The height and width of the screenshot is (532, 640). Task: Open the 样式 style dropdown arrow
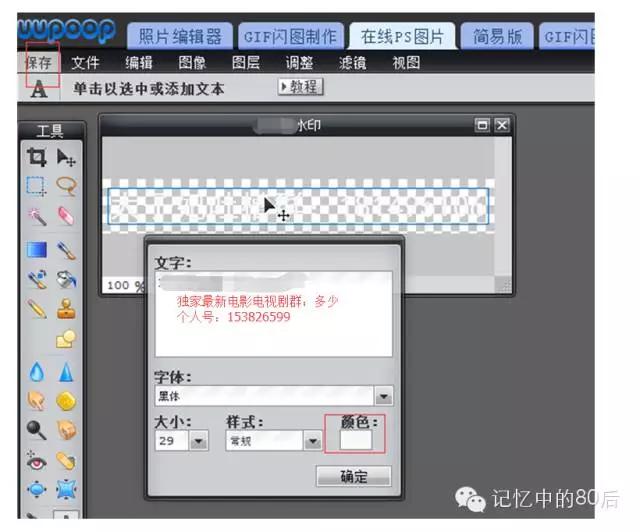point(313,441)
